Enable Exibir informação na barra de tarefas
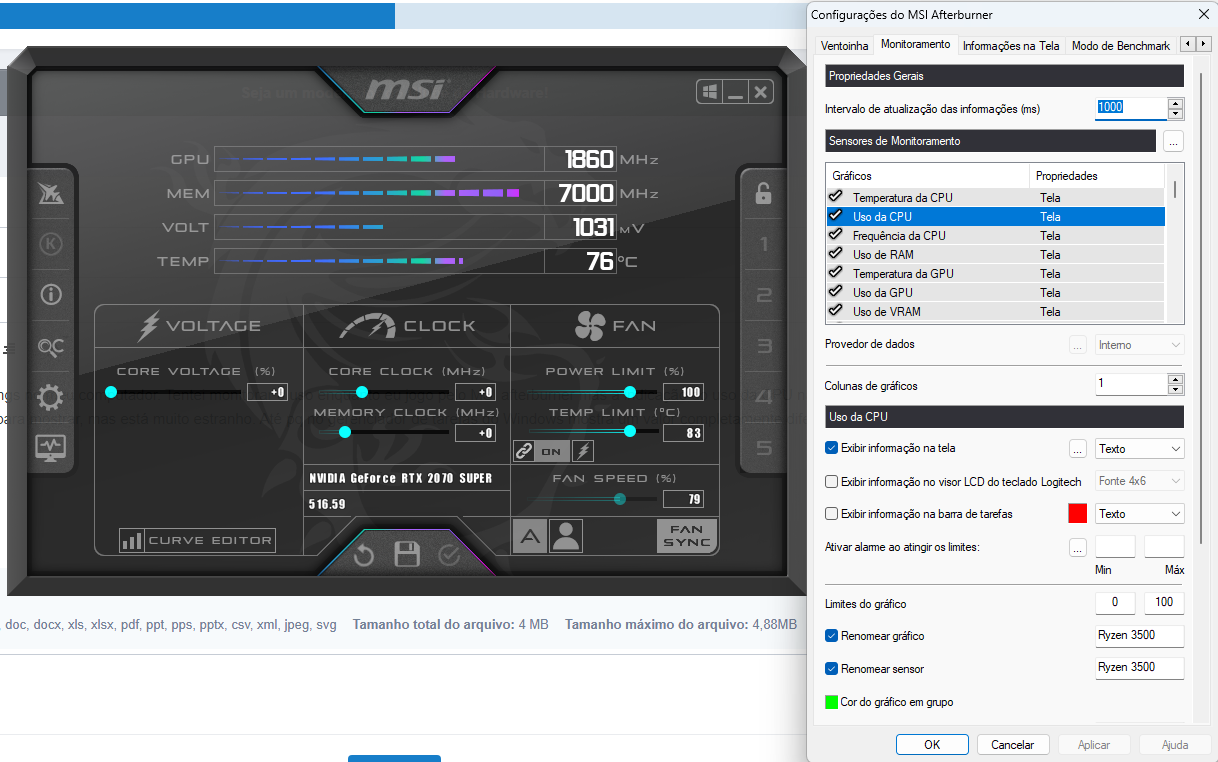This screenshot has height=762, width=1218. pyautogui.click(x=832, y=514)
